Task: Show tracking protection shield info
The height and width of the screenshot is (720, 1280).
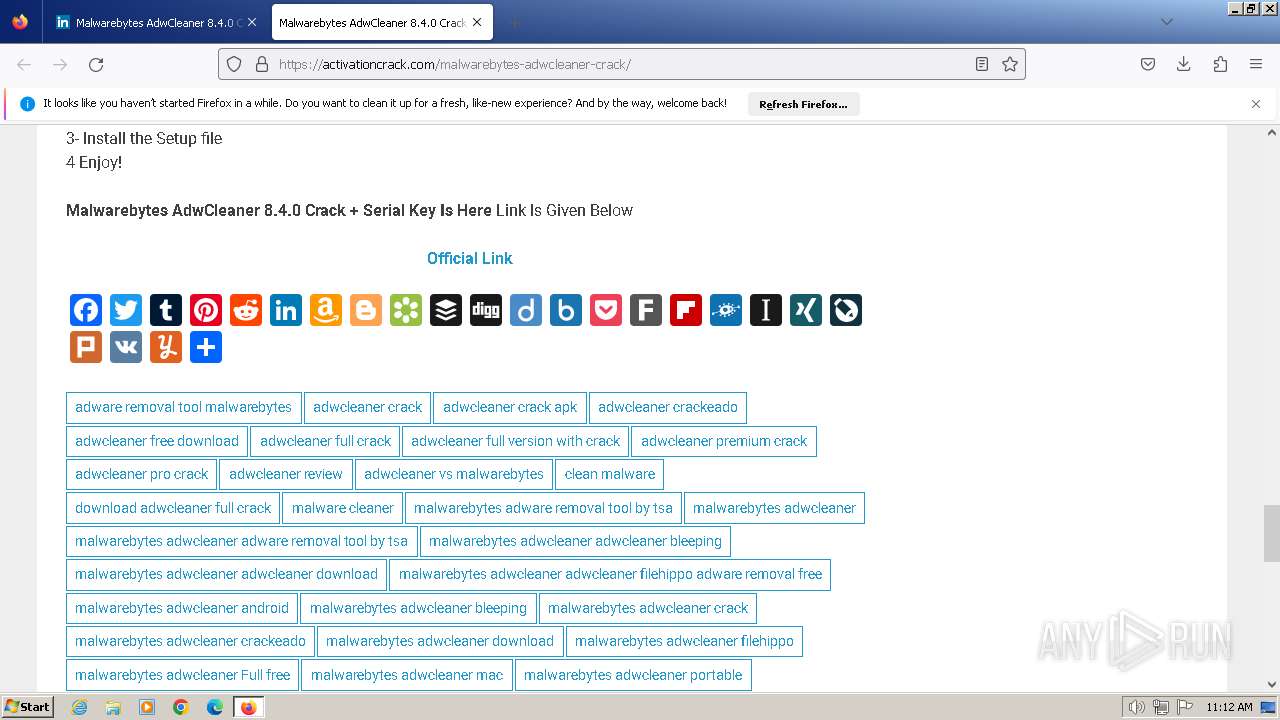Action: [234, 64]
